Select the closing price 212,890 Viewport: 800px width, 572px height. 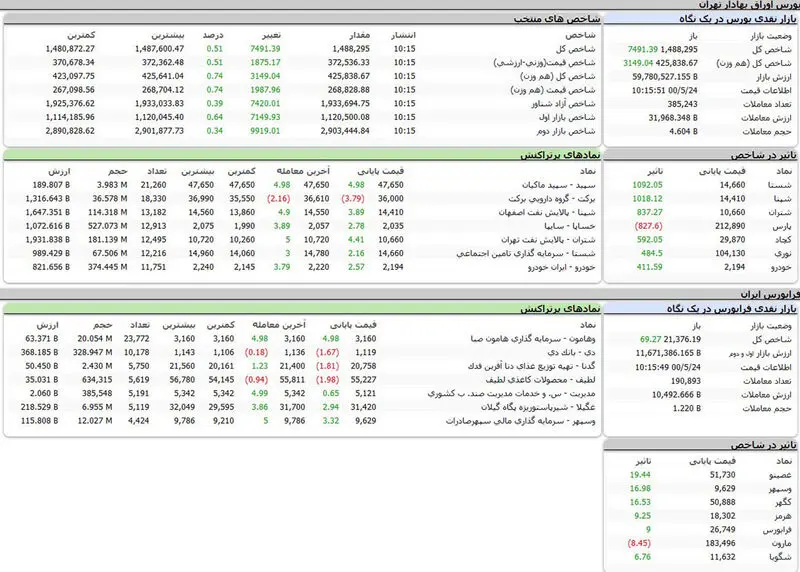click(x=730, y=226)
